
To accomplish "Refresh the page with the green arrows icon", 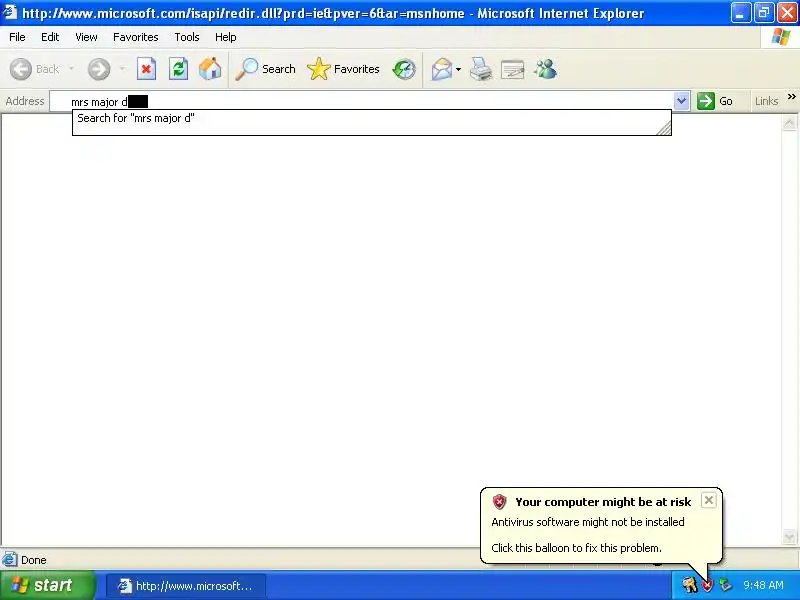I will (x=179, y=69).
